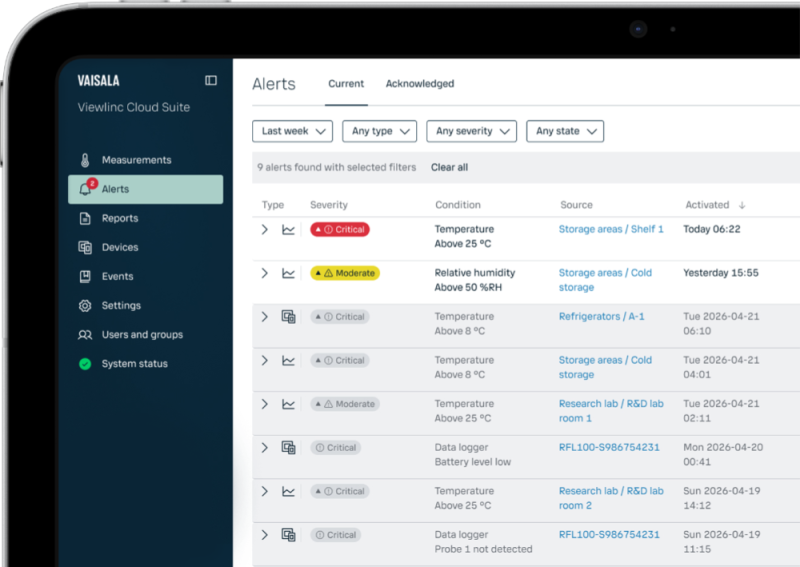Viewport: 800px width, 567px height.
Task: Open the Events icon in sidebar
Action: [x=85, y=277]
